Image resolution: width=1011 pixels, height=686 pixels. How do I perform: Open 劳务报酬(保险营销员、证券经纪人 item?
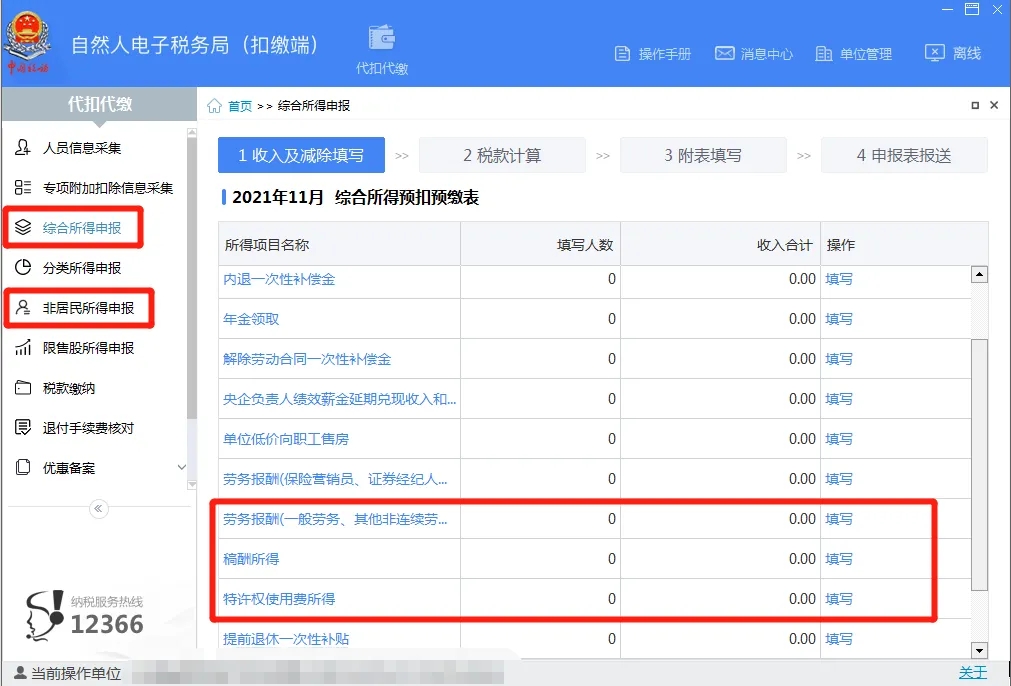(335, 479)
